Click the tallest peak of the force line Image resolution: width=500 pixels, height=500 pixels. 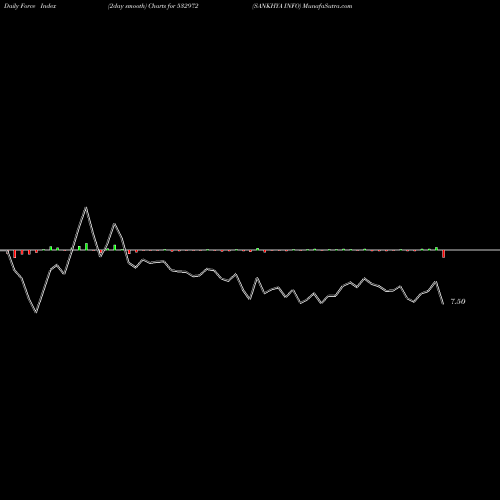(x=86, y=208)
